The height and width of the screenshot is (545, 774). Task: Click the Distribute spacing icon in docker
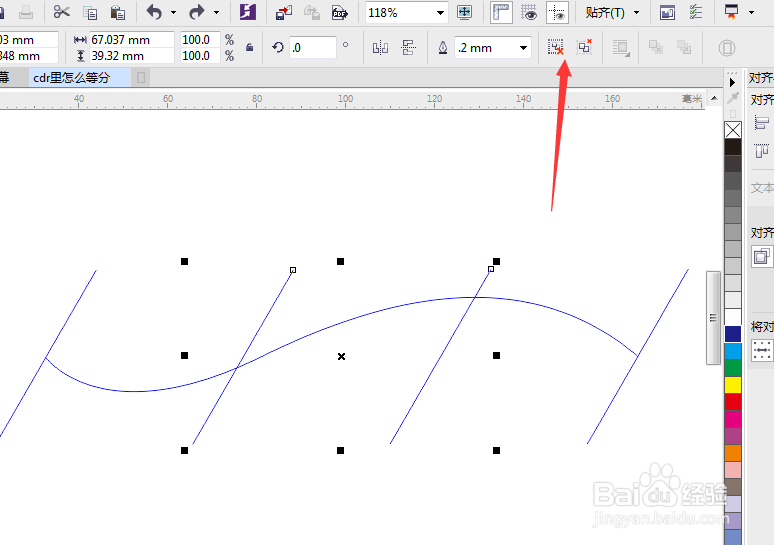pyautogui.click(x=762, y=350)
